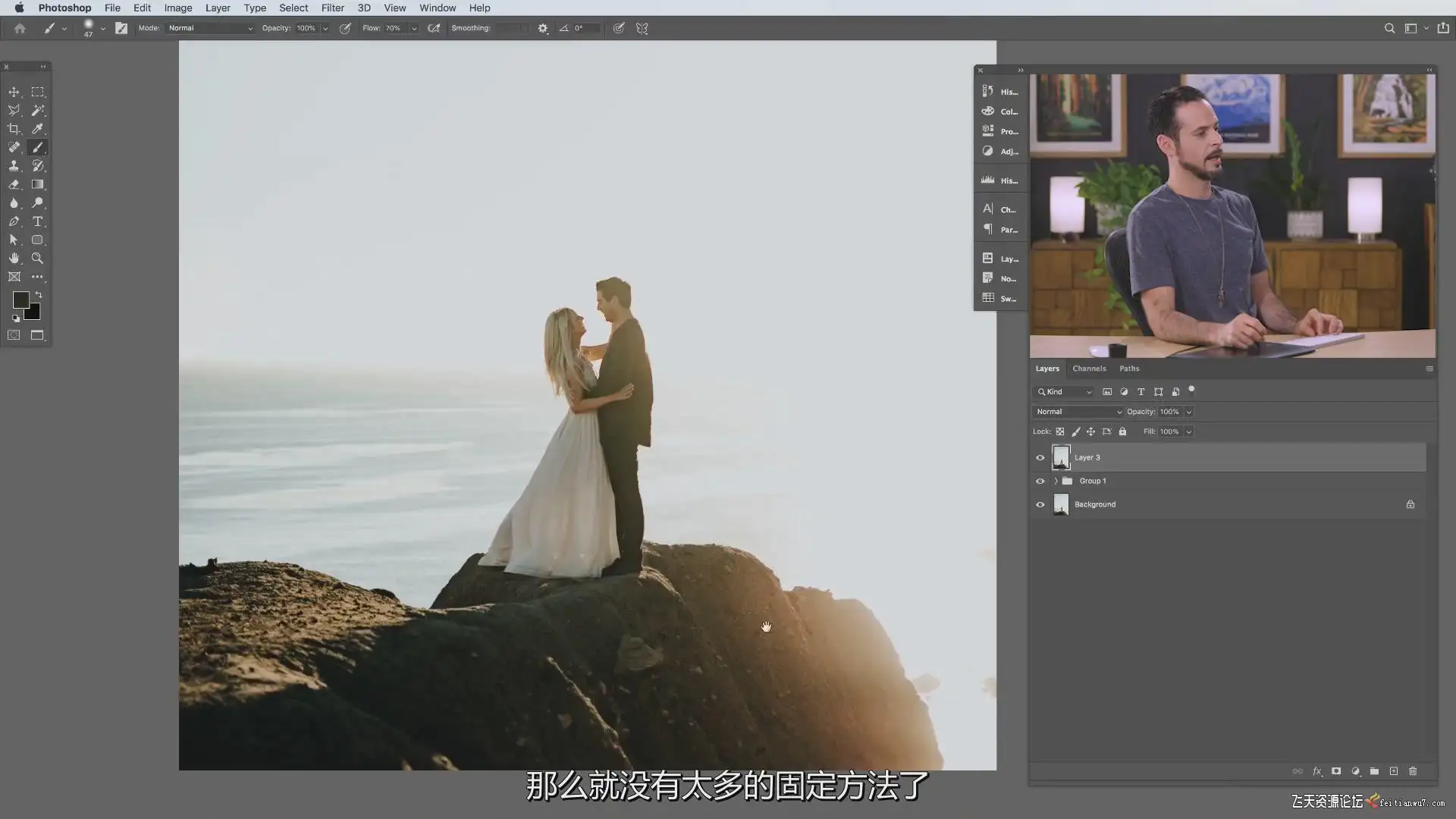Hide Layer 3 using its eye icon
The image size is (1456, 819).
[1040, 458]
